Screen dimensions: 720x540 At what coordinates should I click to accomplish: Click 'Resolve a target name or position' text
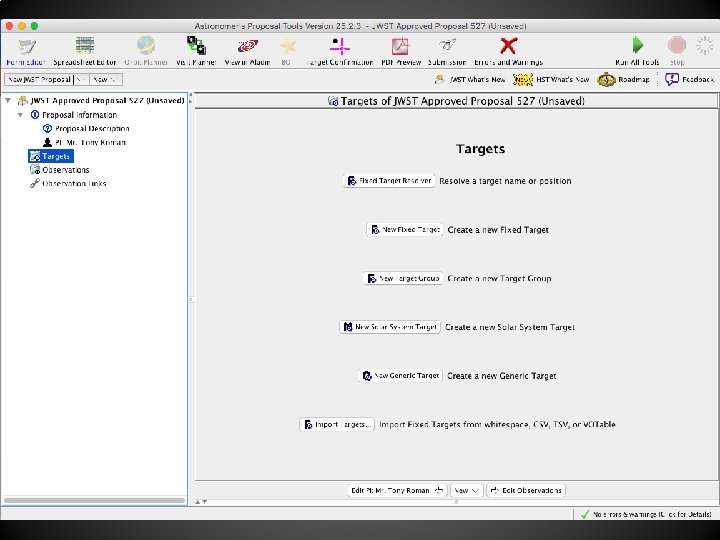click(x=505, y=181)
